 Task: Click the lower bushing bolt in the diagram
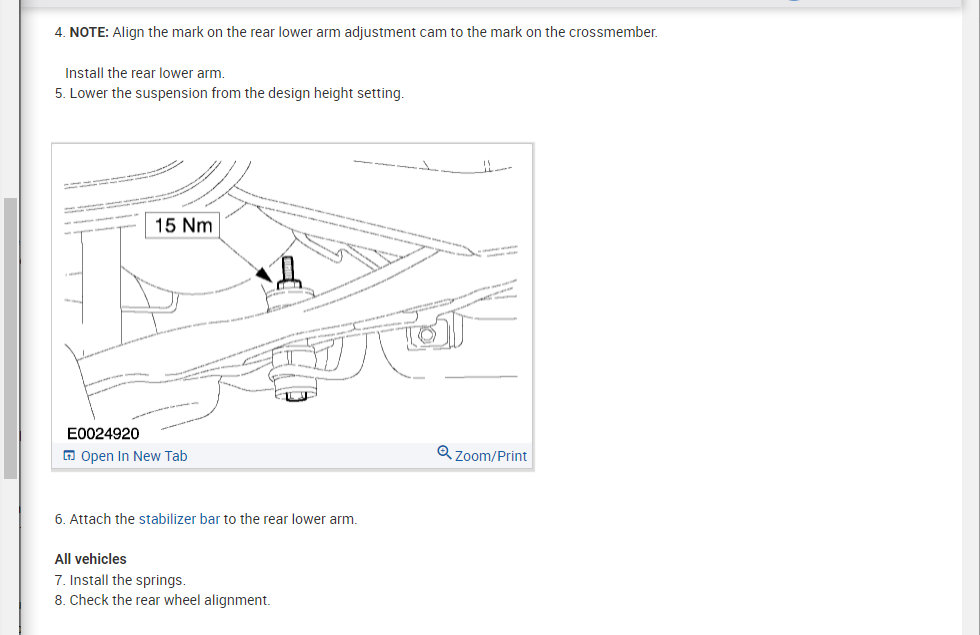(296, 394)
